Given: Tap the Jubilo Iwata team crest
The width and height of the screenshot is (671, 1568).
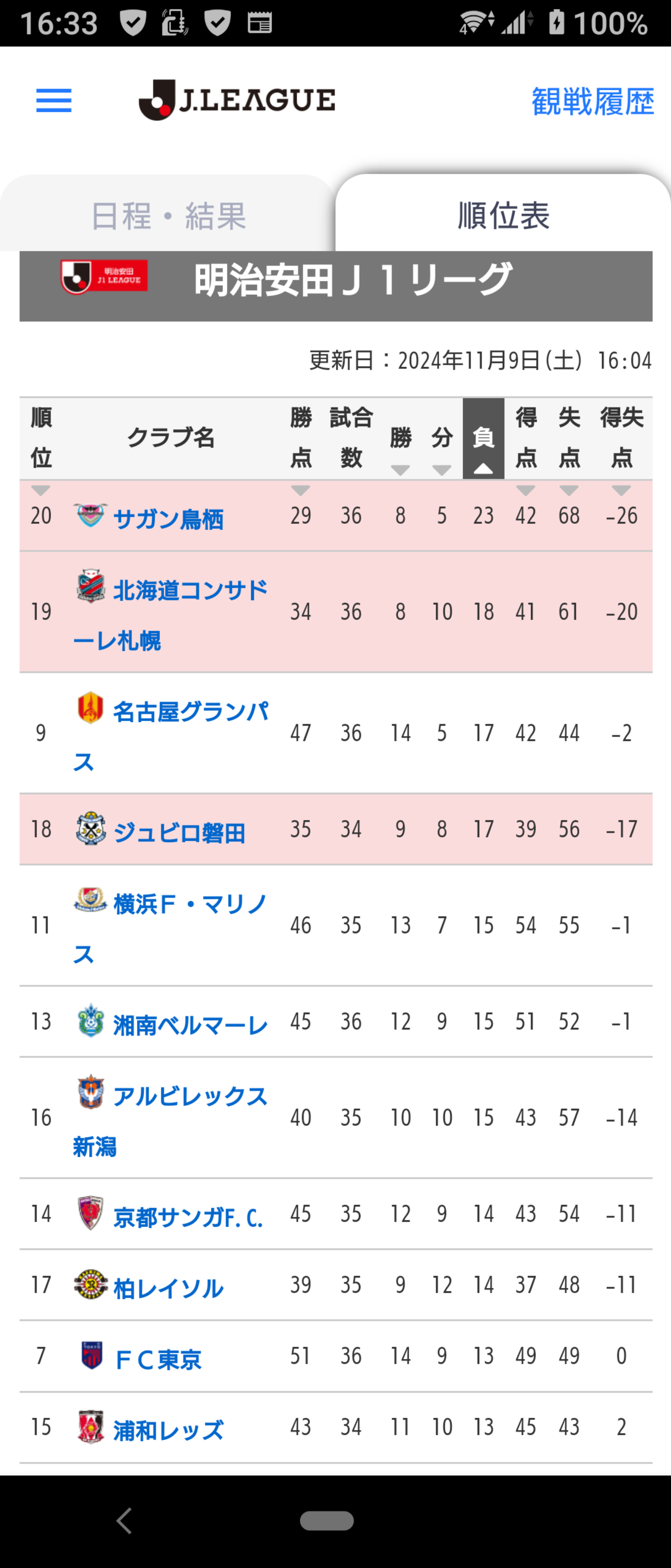Looking at the screenshot, I should (91, 829).
